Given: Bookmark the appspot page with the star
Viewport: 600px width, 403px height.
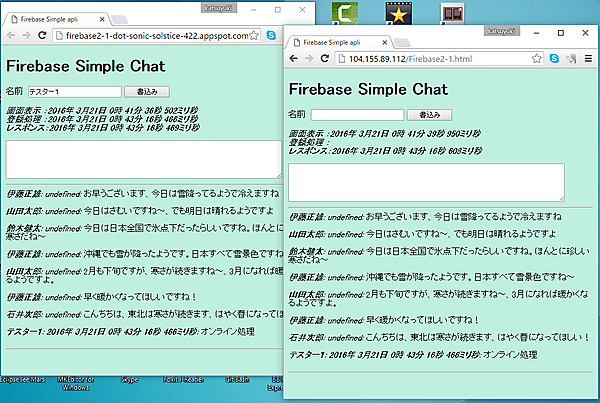Looking at the screenshot, I should [254, 36].
